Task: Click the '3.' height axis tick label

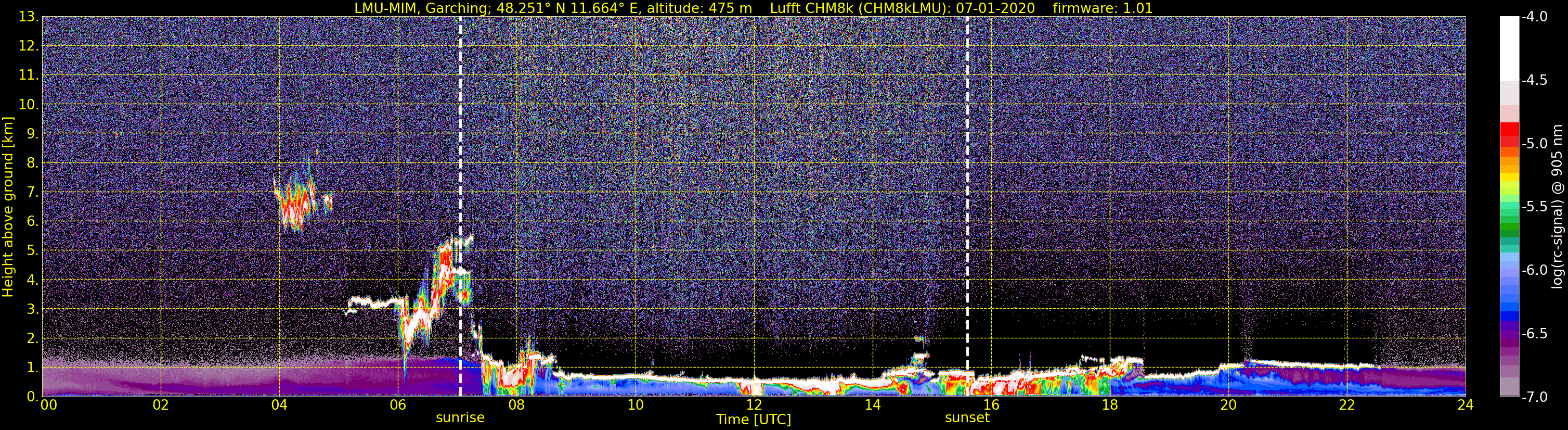Action: click(33, 309)
